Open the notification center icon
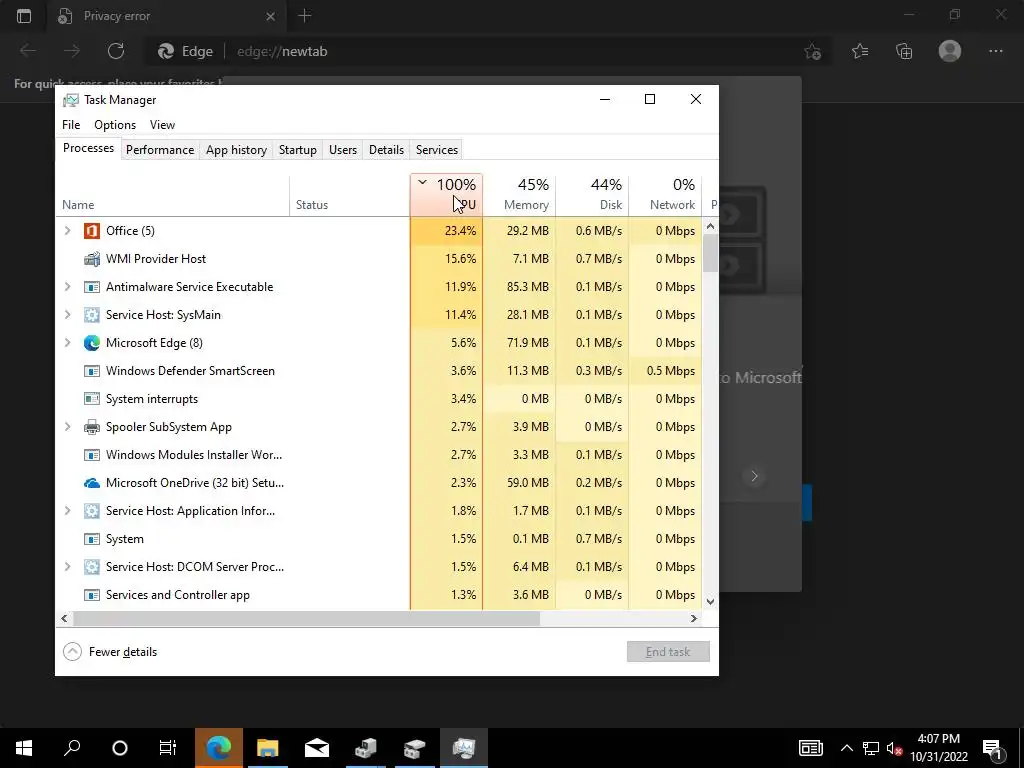This screenshot has height=768, width=1024. tap(993, 748)
